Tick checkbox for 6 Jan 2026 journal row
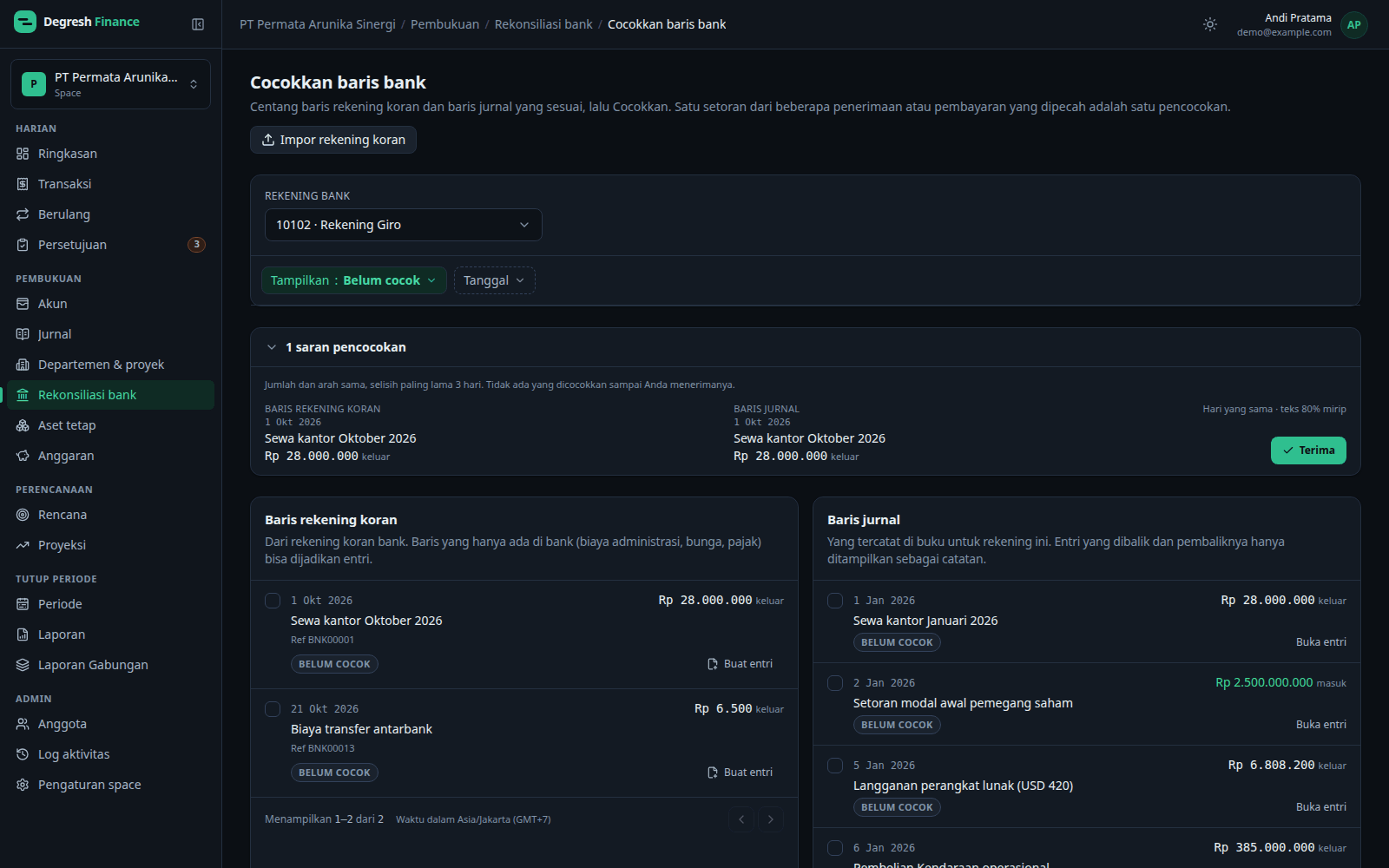Image resolution: width=1389 pixels, height=868 pixels. click(835, 848)
